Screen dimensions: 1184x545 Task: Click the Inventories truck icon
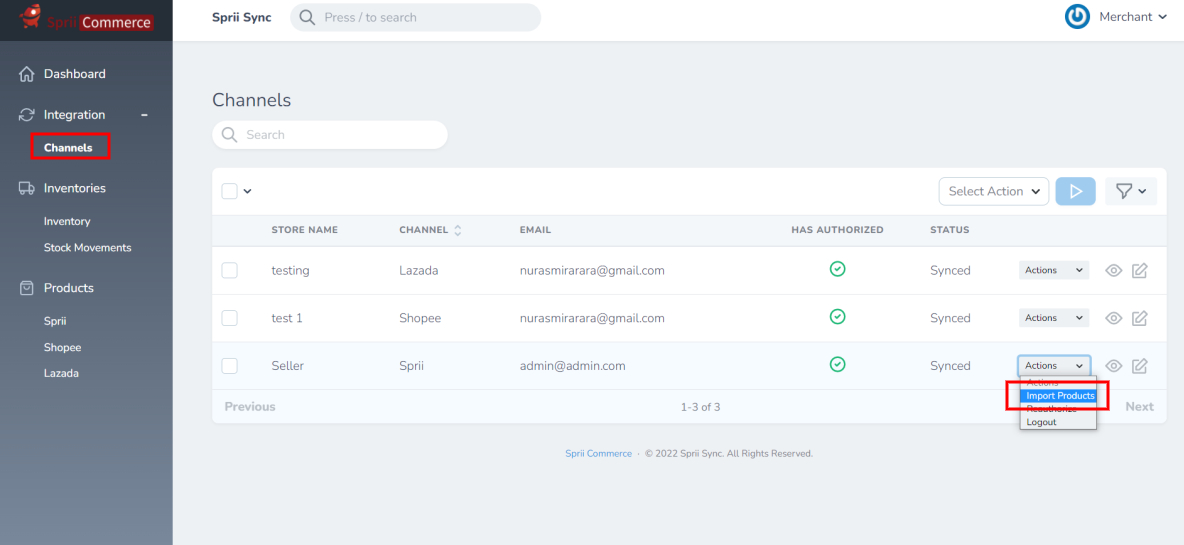(26, 188)
